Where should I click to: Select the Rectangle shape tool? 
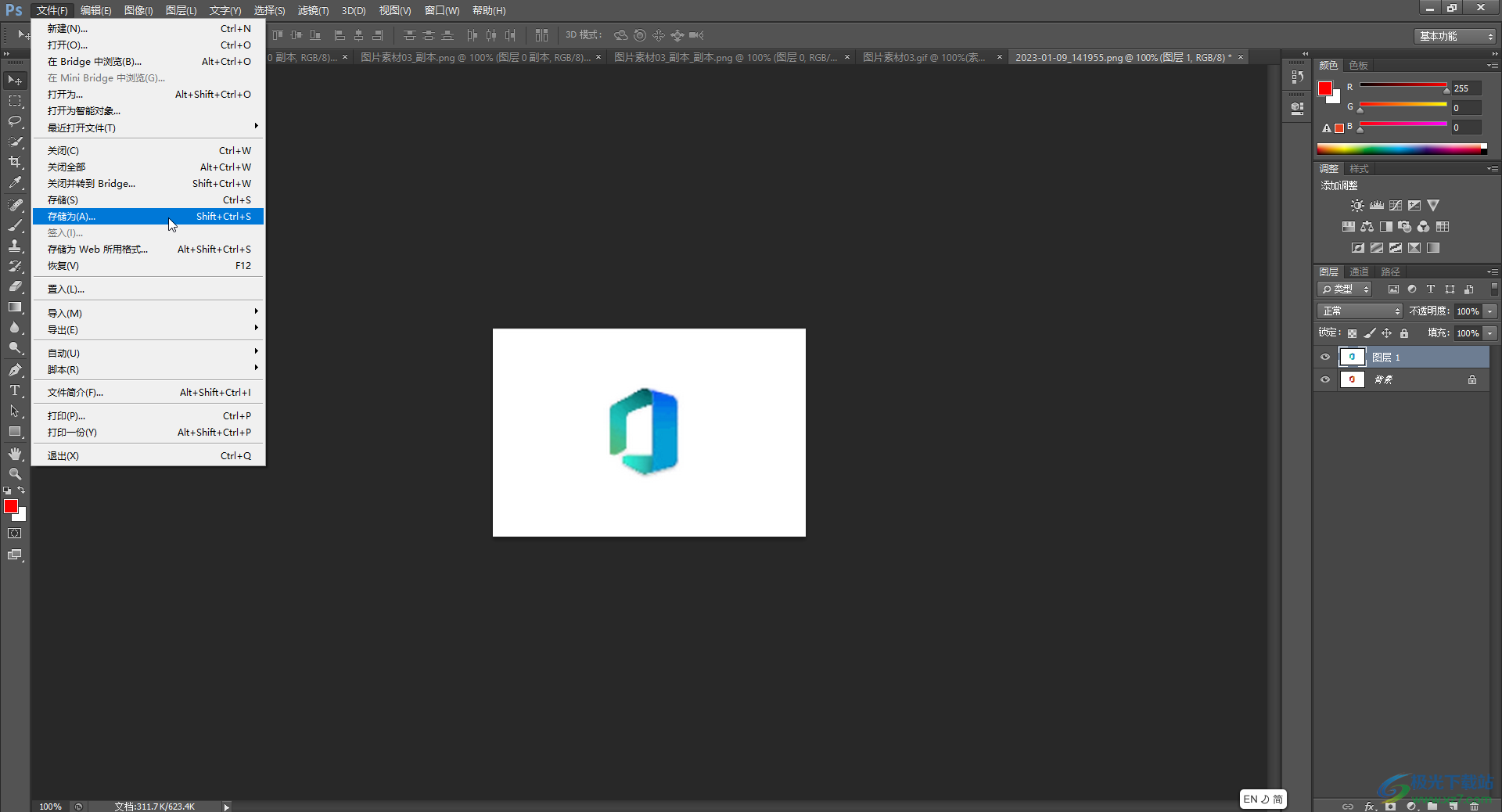point(15,431)
